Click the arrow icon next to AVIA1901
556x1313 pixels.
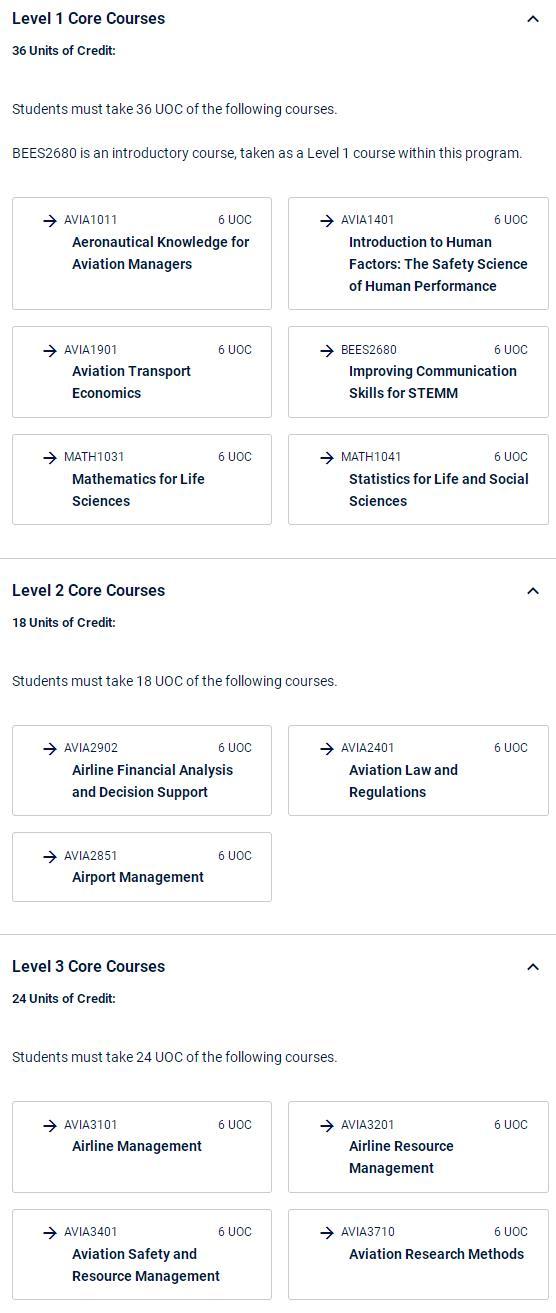click(x=50, y=351)
